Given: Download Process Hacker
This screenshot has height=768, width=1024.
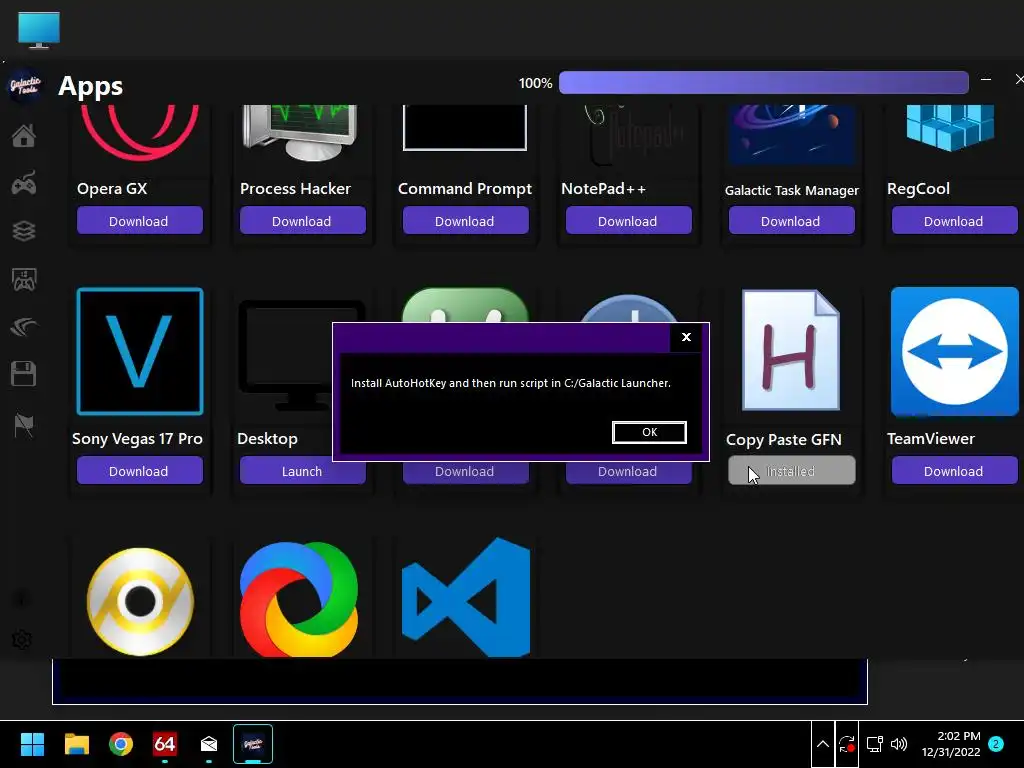Looking at the screenshot, I should 302,221.
